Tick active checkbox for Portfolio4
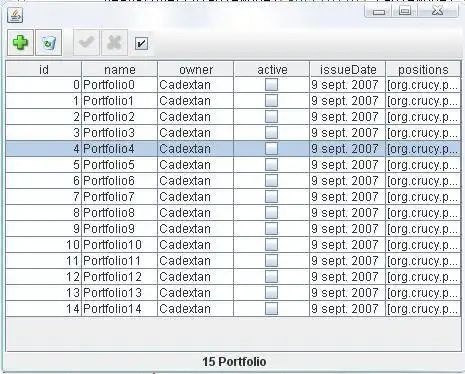465x374 pixels. tap(271, 149)
